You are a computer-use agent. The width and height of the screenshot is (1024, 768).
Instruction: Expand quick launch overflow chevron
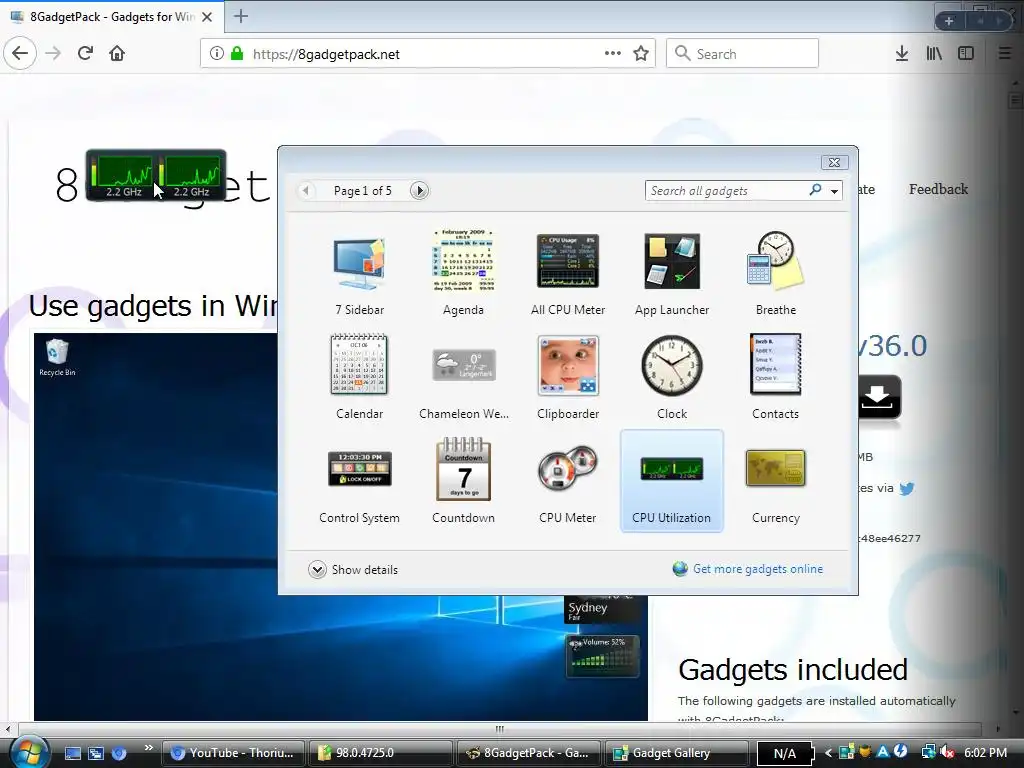148,748
